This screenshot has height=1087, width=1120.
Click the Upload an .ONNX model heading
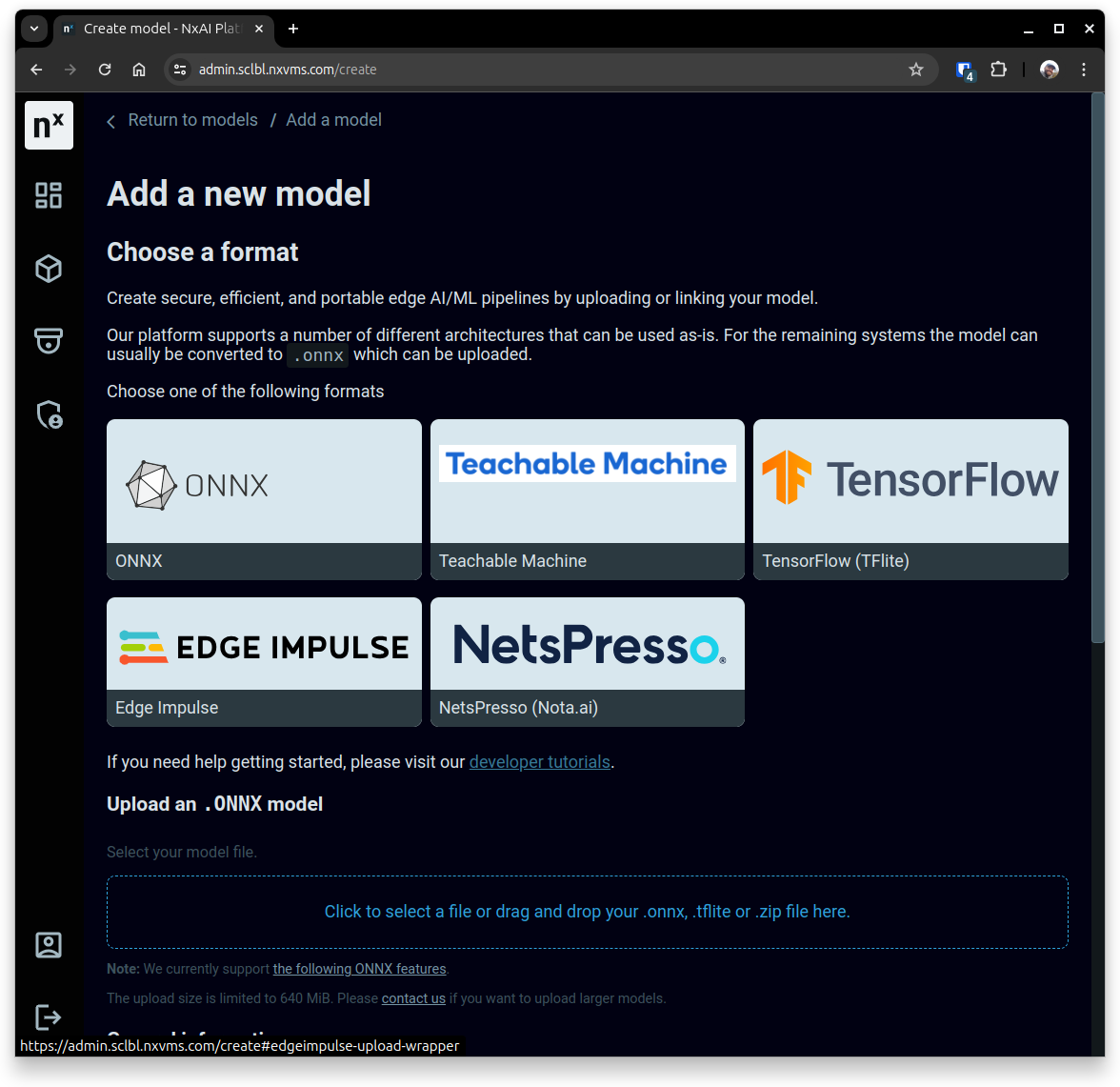coord(214,804)
